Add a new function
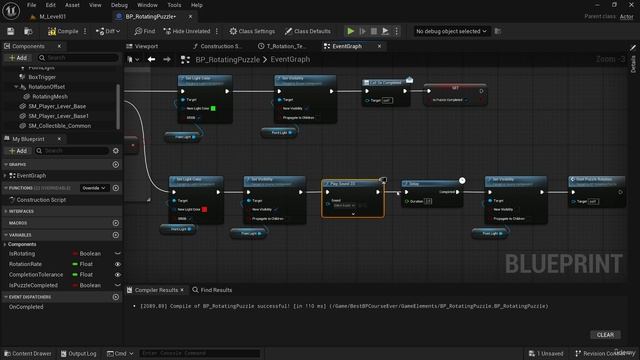The width and height of the screenshot is (640, 360). point(116,188)
